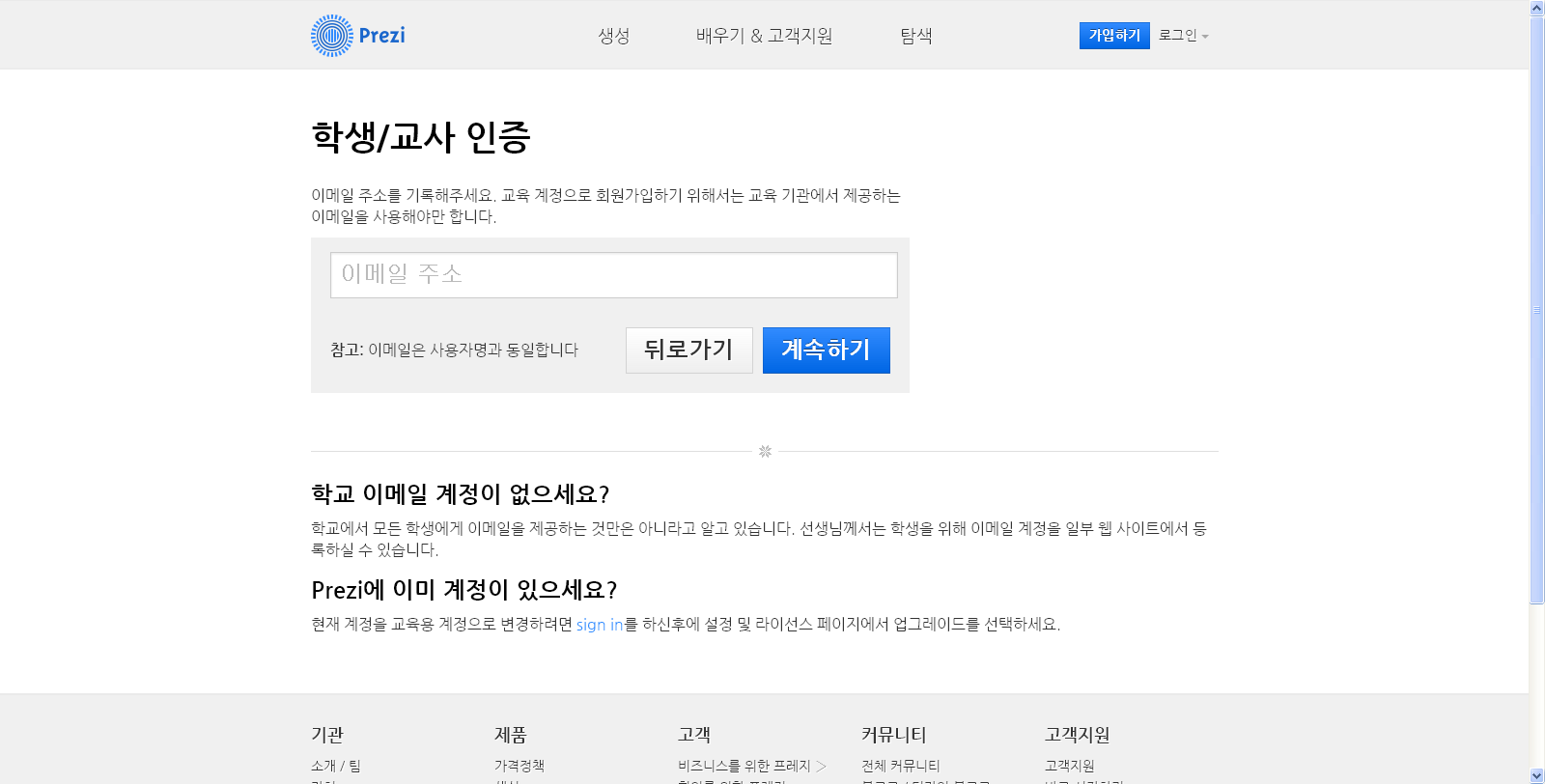This screenshot has width=1545, height=784.
Task: Click the 참고: 이메일은 사용자명과 동일합니다 note
Action: [454, 350]
